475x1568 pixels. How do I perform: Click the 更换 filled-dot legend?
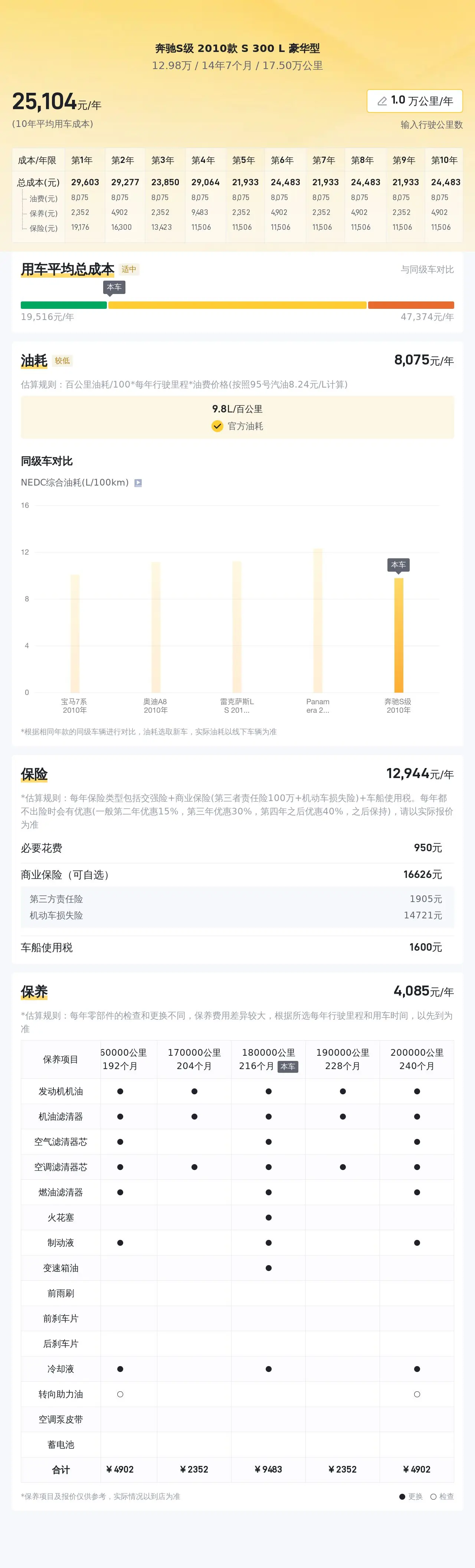pyautogui.click(x=410, y=1496)
